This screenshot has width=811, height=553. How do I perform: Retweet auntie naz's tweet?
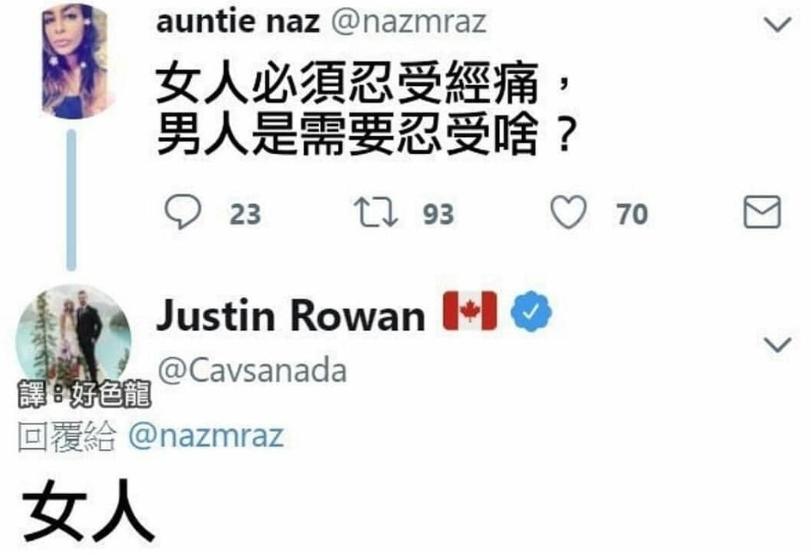tap(376, 213)
